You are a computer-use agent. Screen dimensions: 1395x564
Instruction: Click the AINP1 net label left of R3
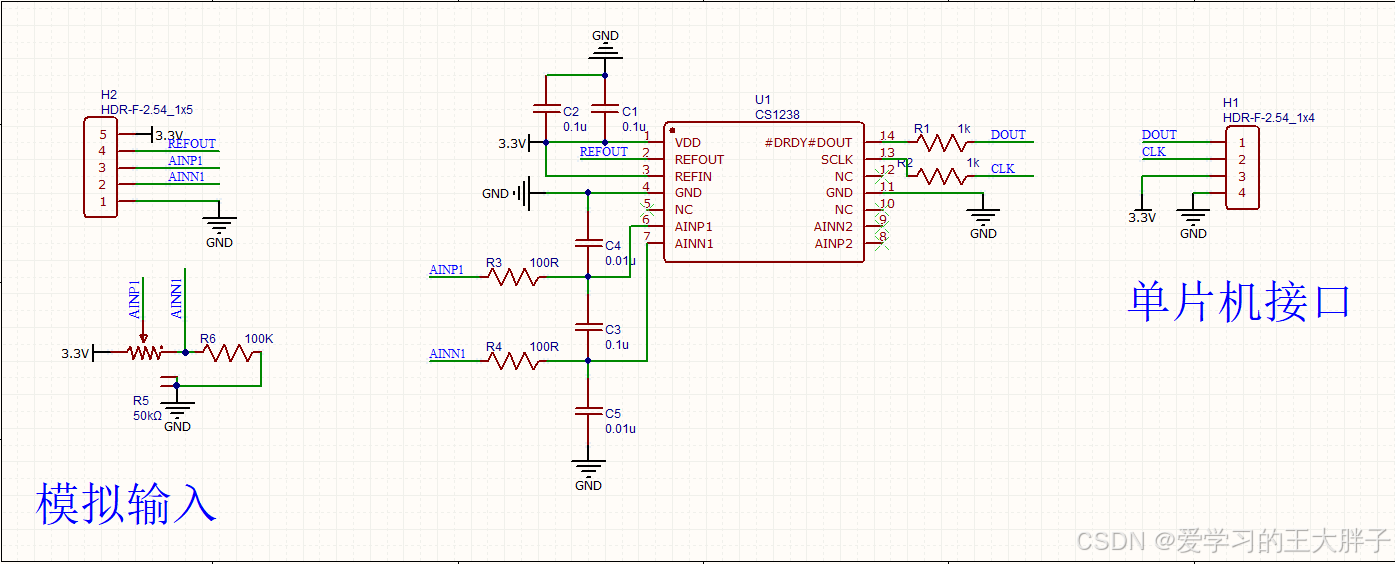point(447,270)
